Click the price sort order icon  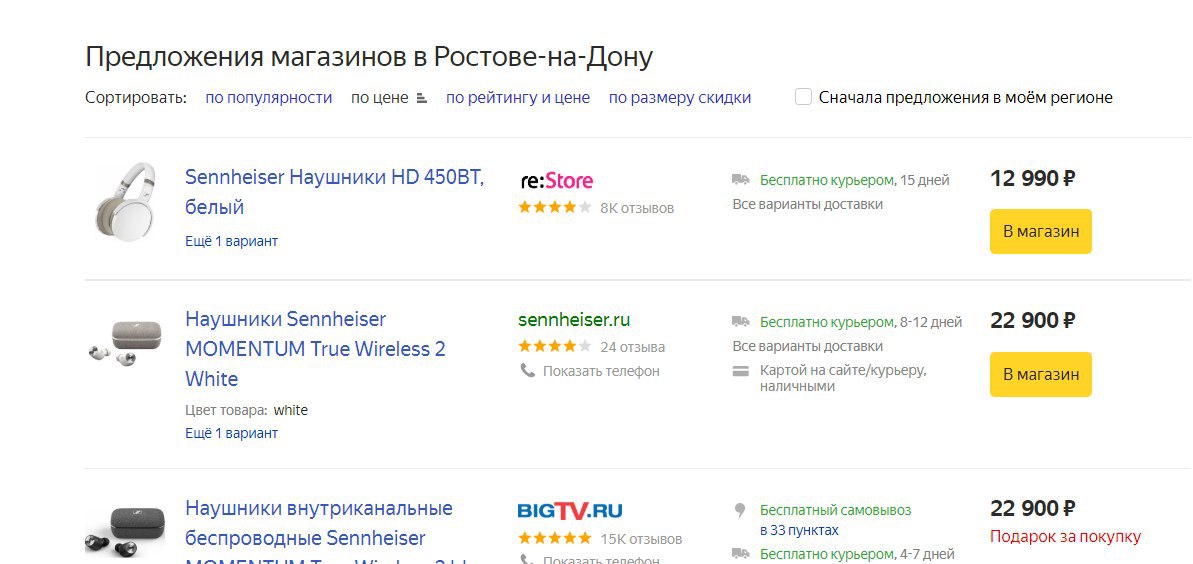click(x=421, y=98)
